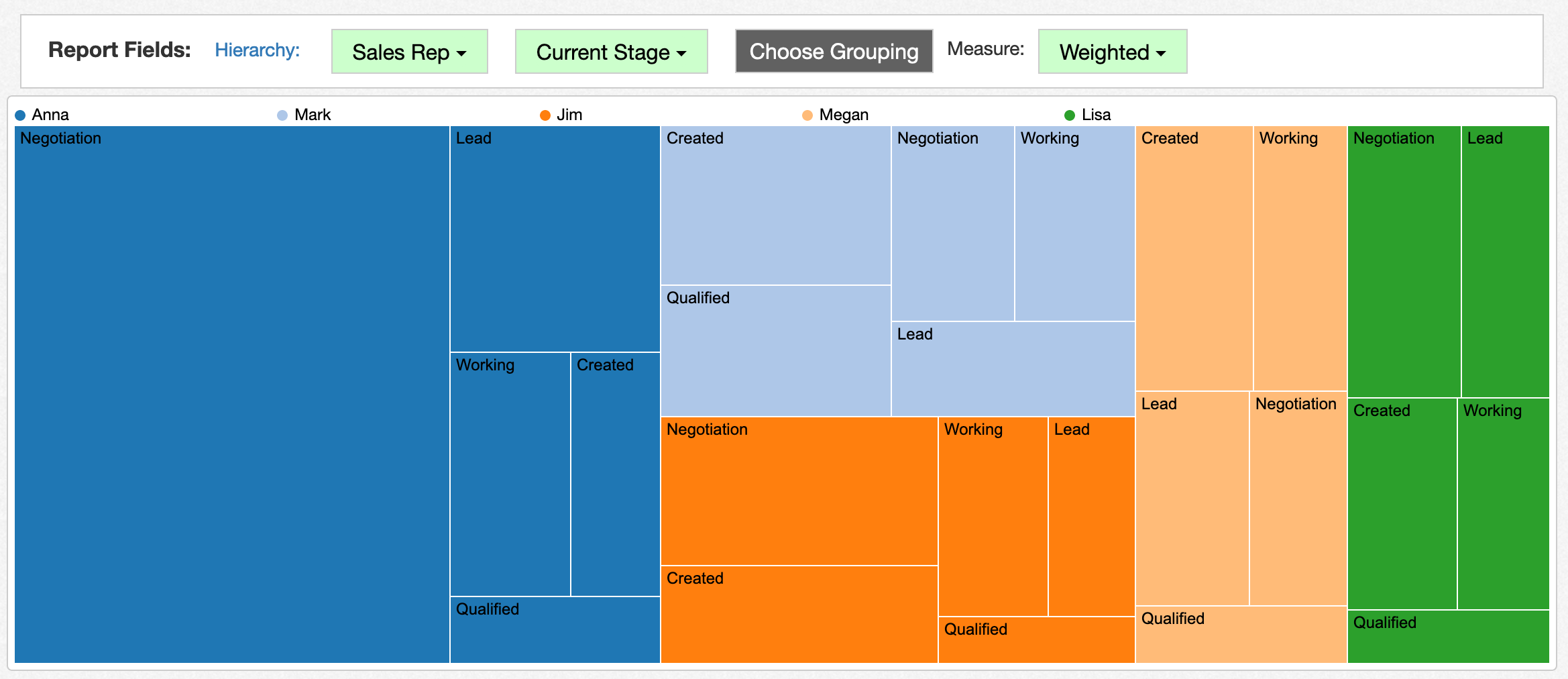The width and height of the screenshot is (1568, 679).
Task: Select Megan's Created treemap cell
Action: [x=1194, y=258]
